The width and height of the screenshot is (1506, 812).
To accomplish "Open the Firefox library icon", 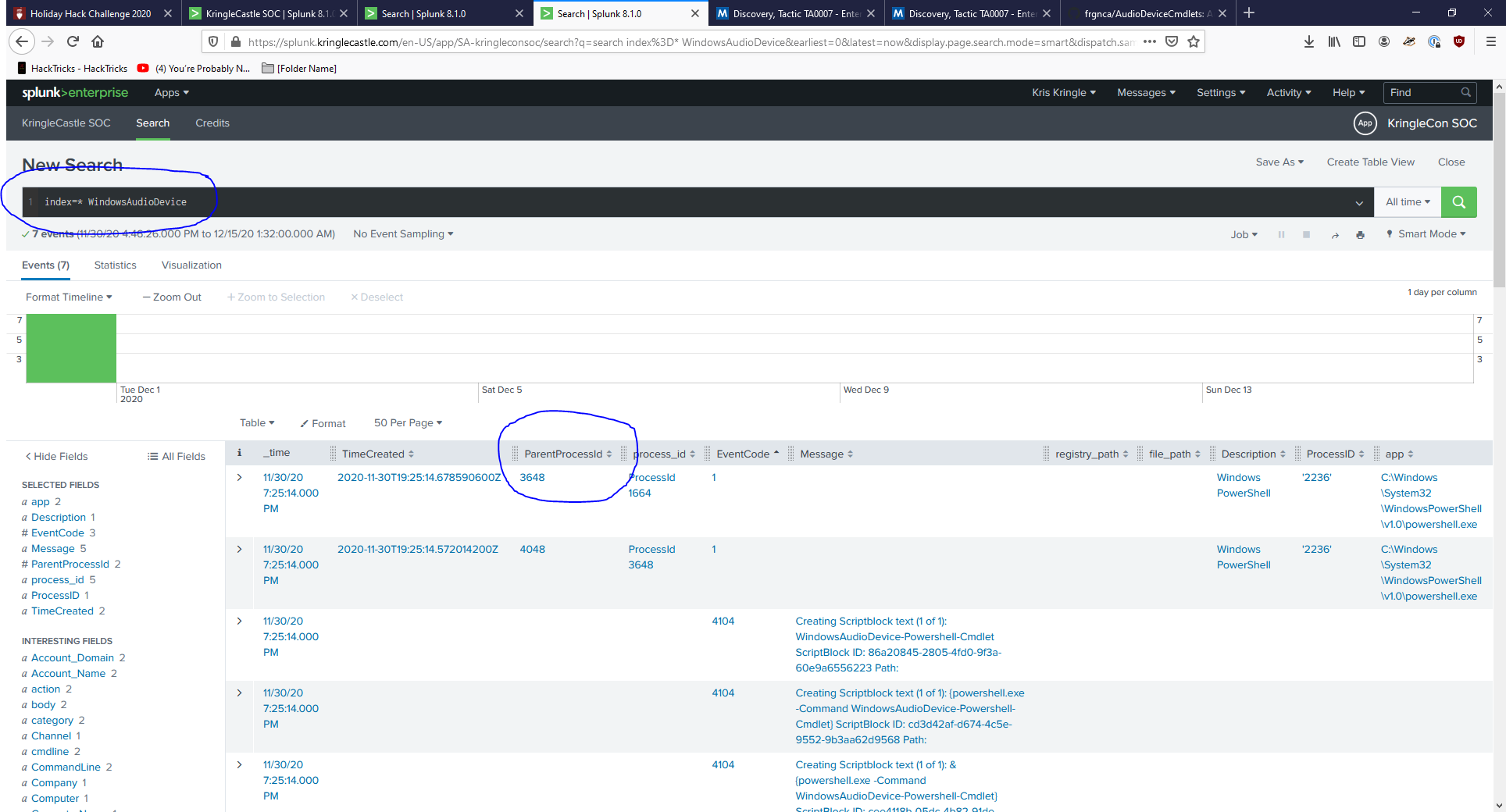I will coord(1333,42).
